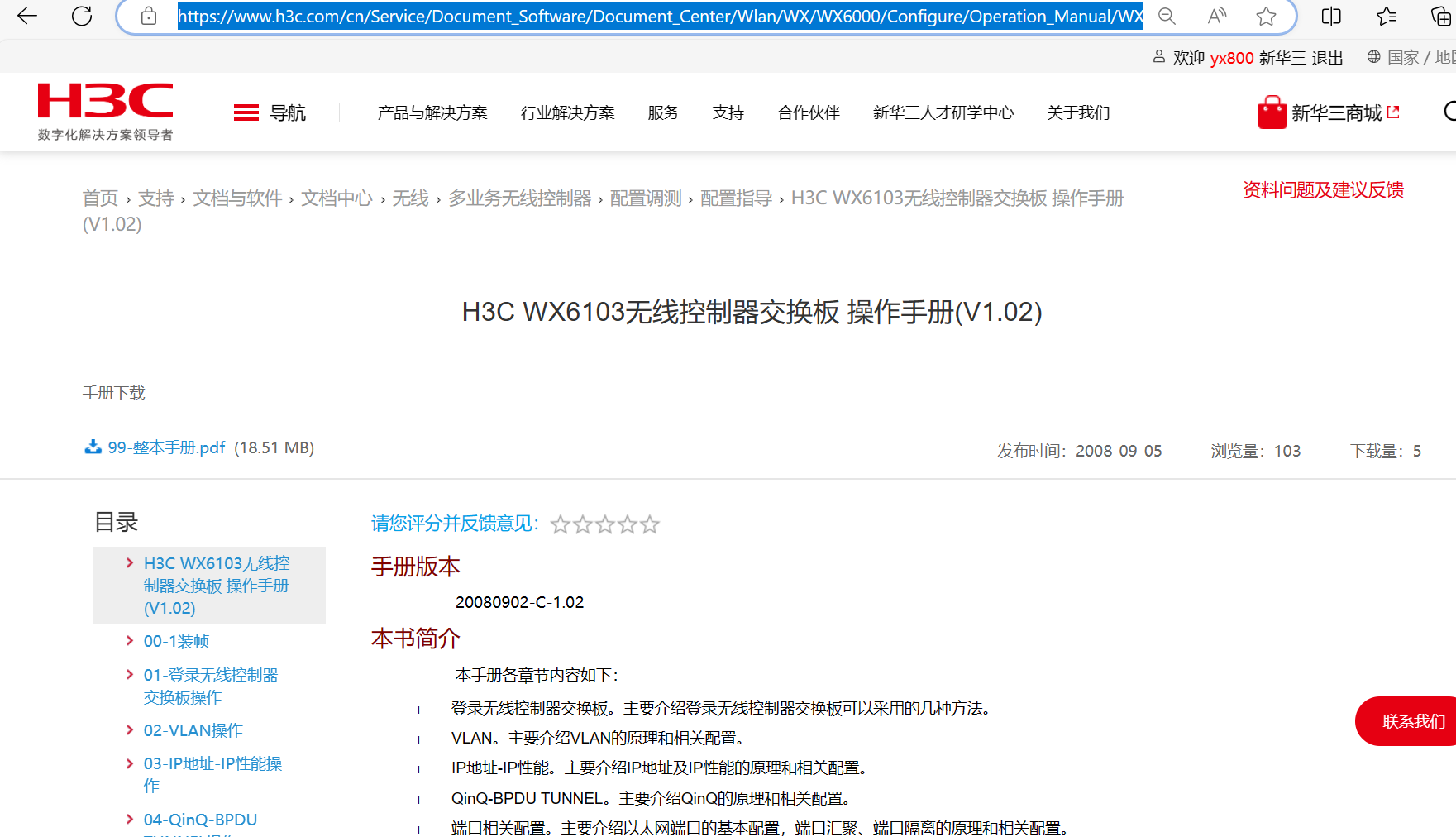Bookmark this page with the star icon

coord(1266,16)
